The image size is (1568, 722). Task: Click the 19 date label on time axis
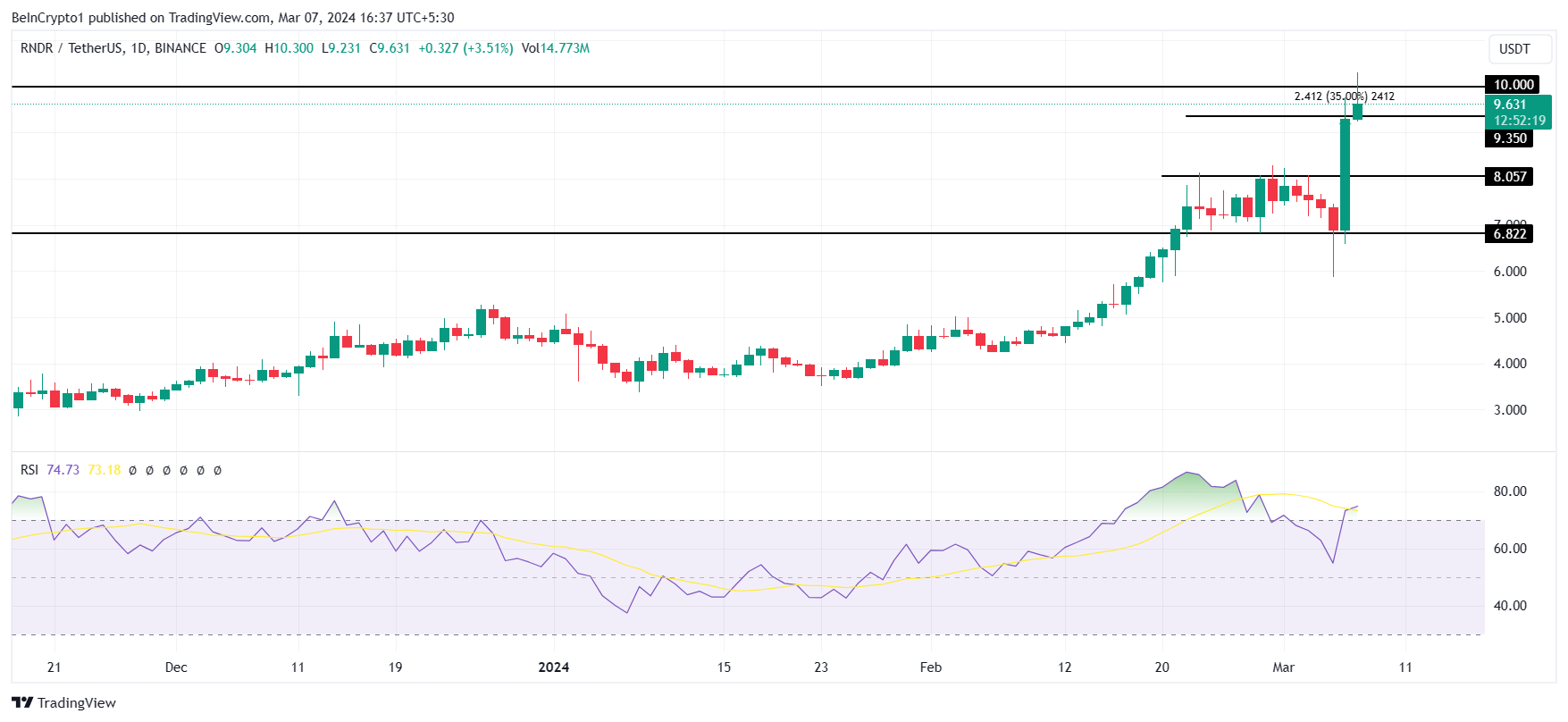tap(395, 667)
